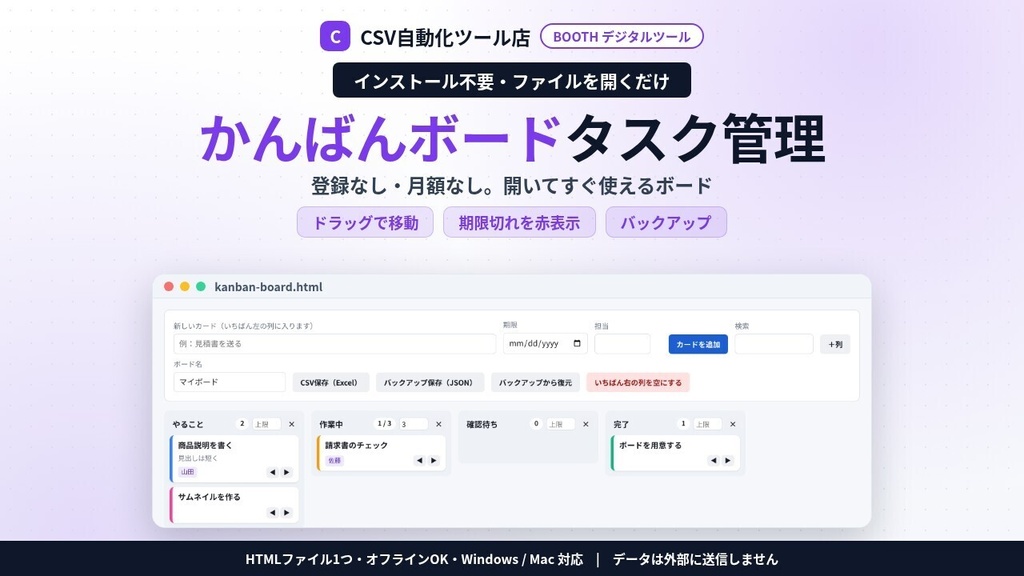Screen dimensions: 1024x576
Task: Click カードを追加 button
Action: click(x=698, y=344)
